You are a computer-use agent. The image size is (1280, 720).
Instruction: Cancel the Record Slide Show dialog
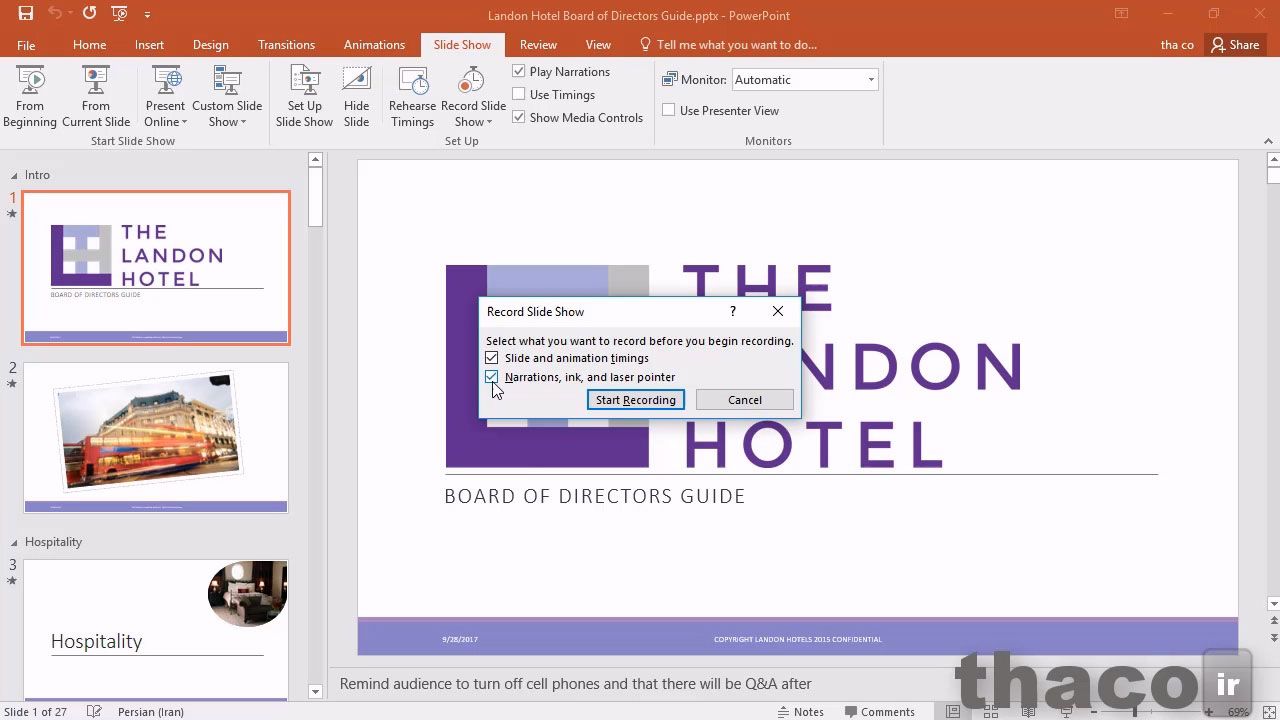(745, 400)
